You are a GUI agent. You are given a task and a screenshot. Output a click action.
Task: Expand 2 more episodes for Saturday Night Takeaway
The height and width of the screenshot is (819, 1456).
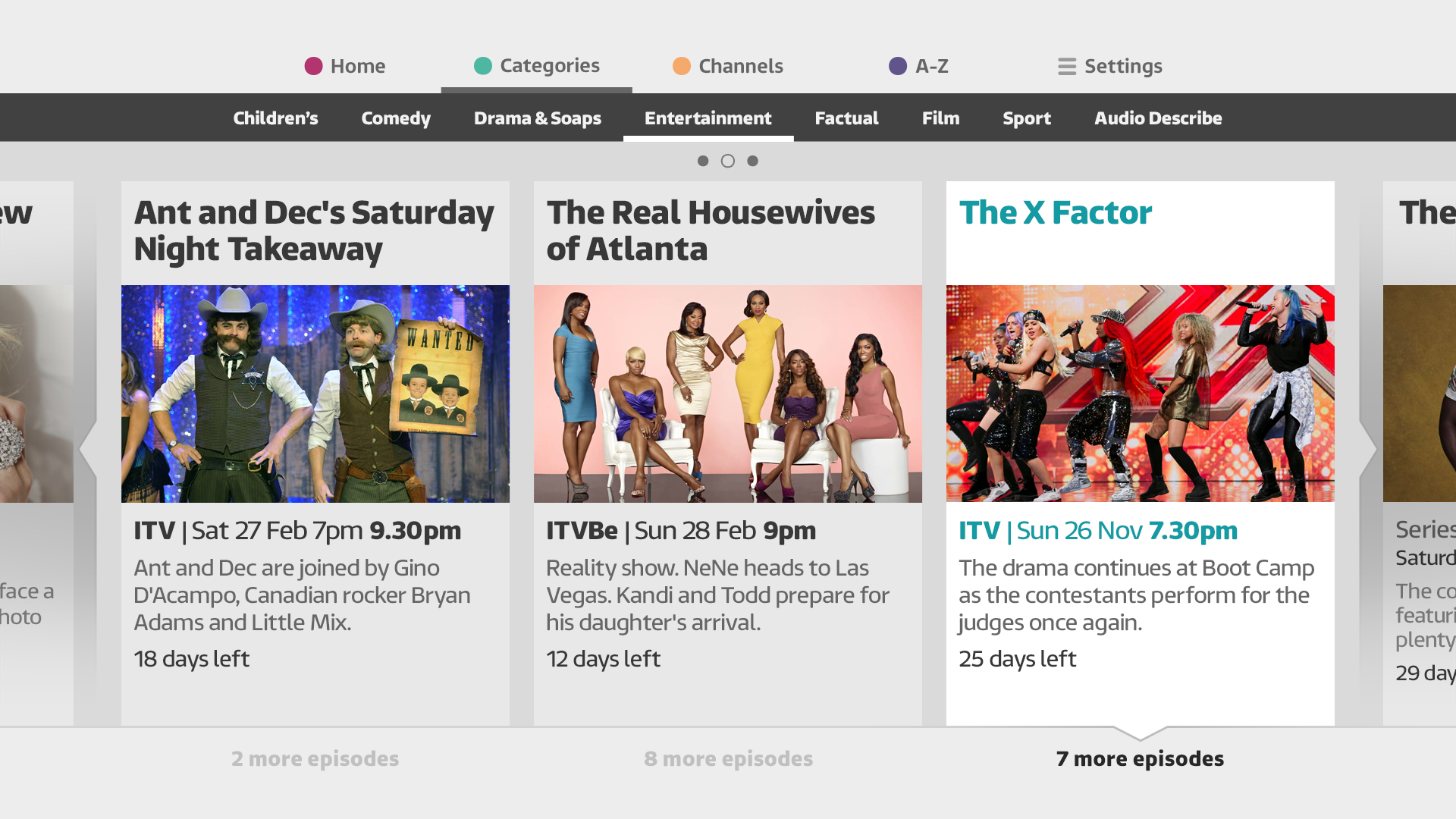[315, 758]
